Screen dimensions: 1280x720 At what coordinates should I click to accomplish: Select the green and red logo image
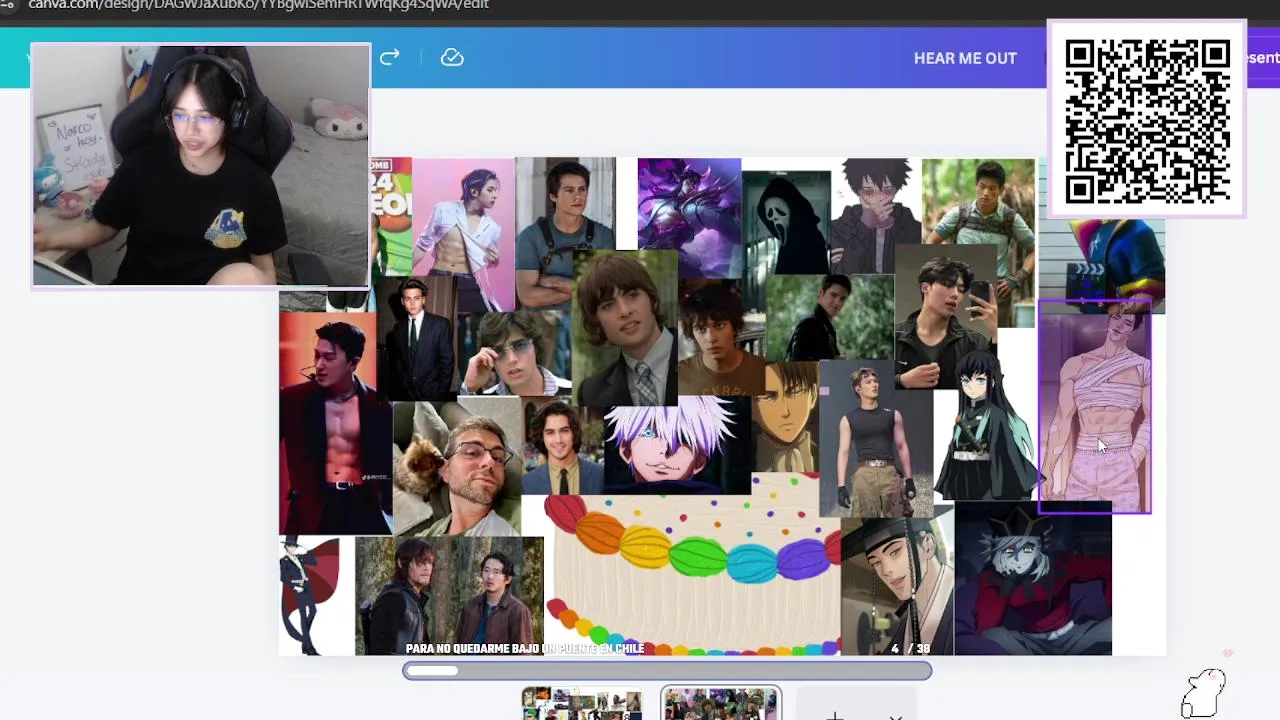pyautogui.click(x=391, y=216)
